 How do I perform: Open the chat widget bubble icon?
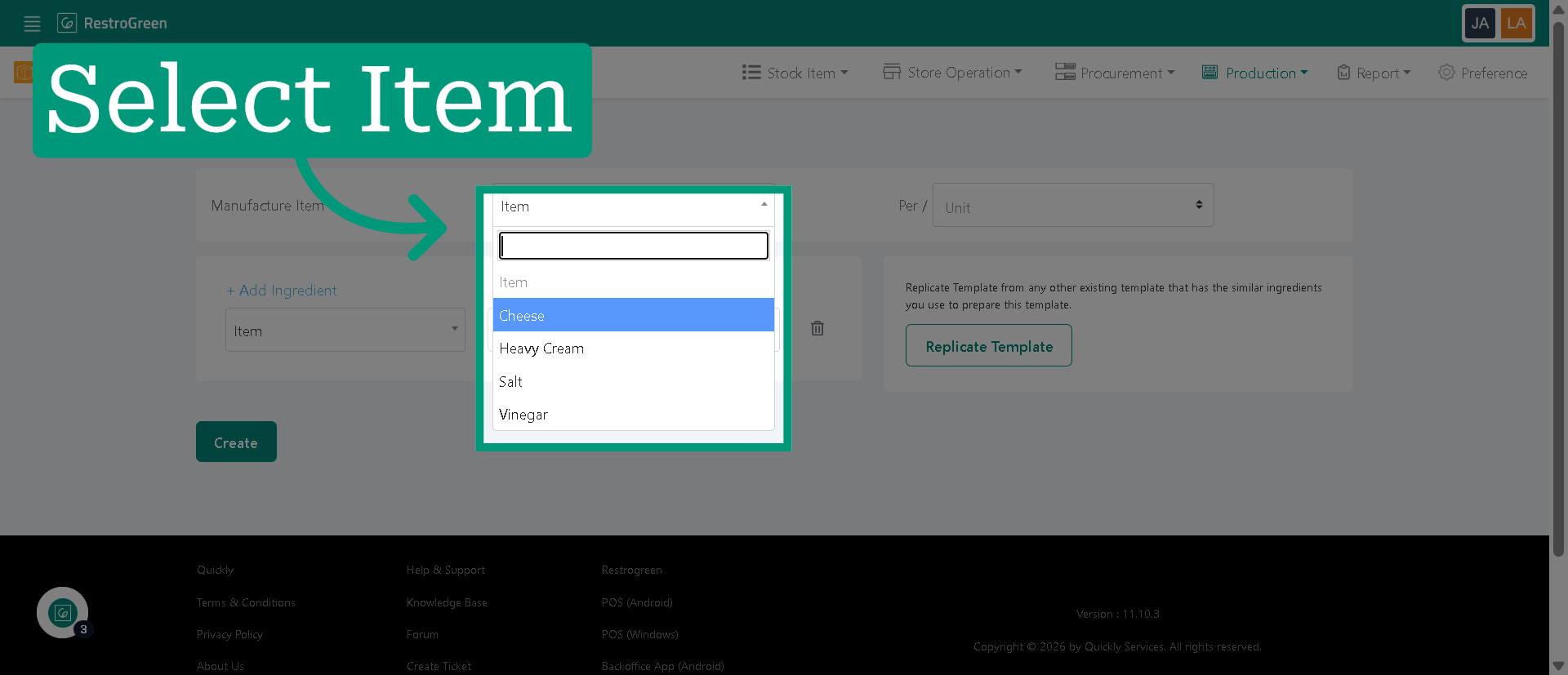point(63,612)
